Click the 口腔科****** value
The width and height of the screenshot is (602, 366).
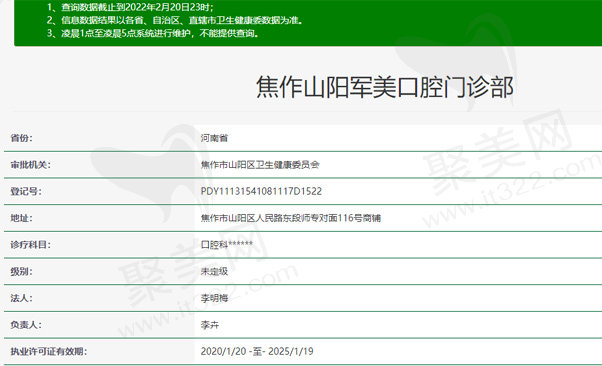pyautogui.click(x=227, y=245)
